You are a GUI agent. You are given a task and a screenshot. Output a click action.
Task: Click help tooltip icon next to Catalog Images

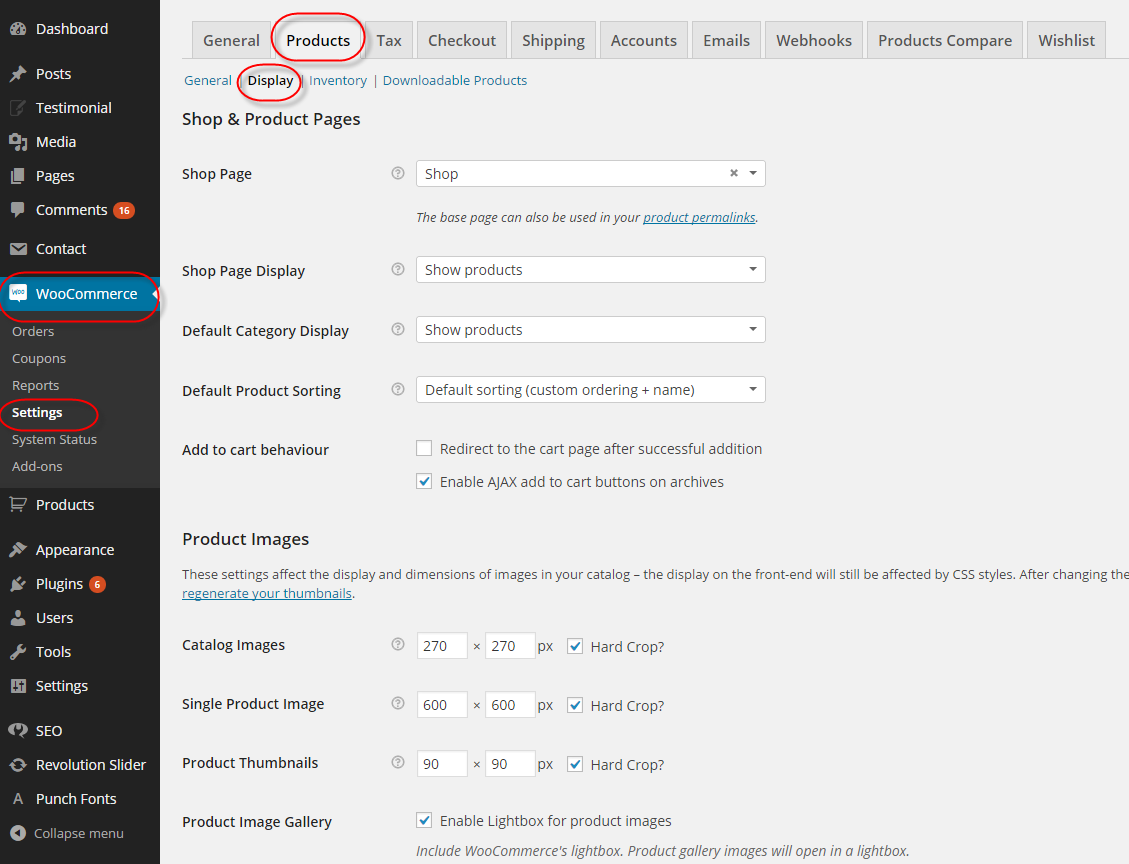(398, 645)
